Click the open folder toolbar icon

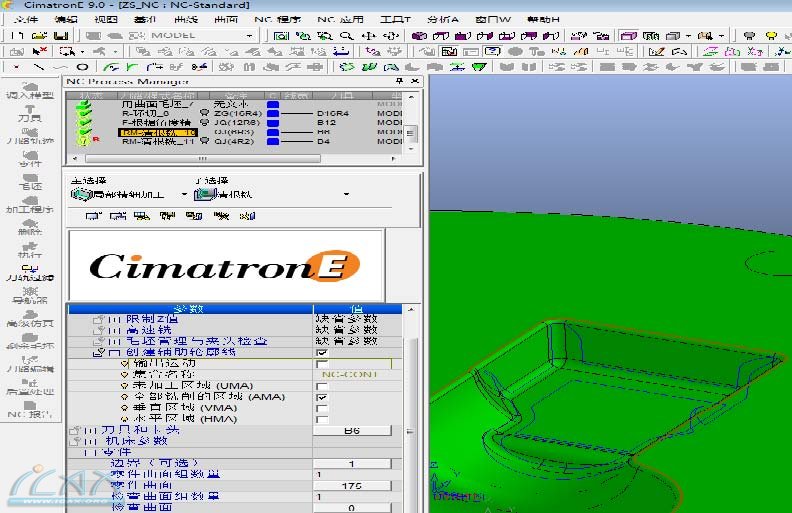coord(39,36)
